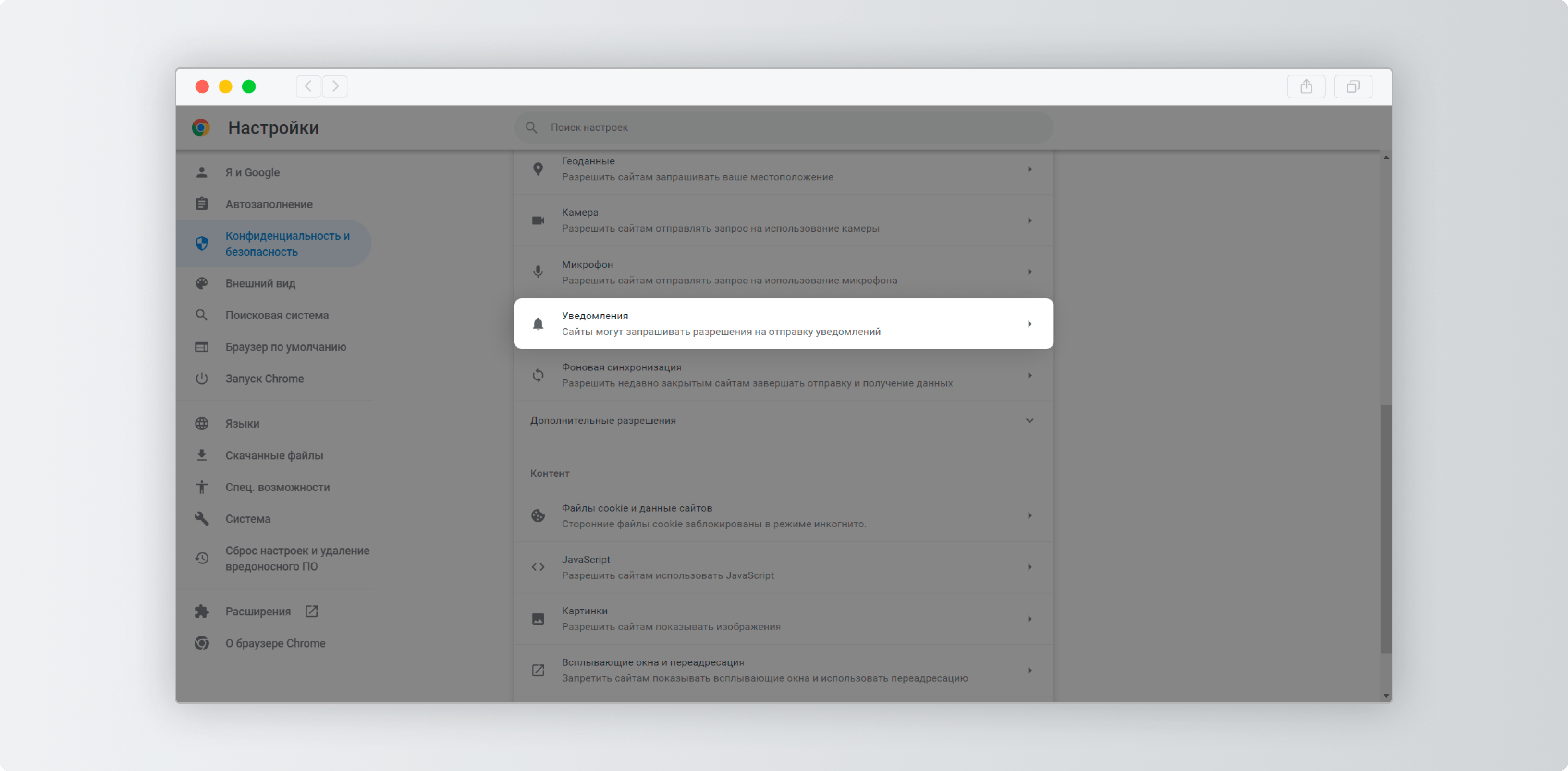Click the Файлы cookie icon

click(x=536, y=515)
